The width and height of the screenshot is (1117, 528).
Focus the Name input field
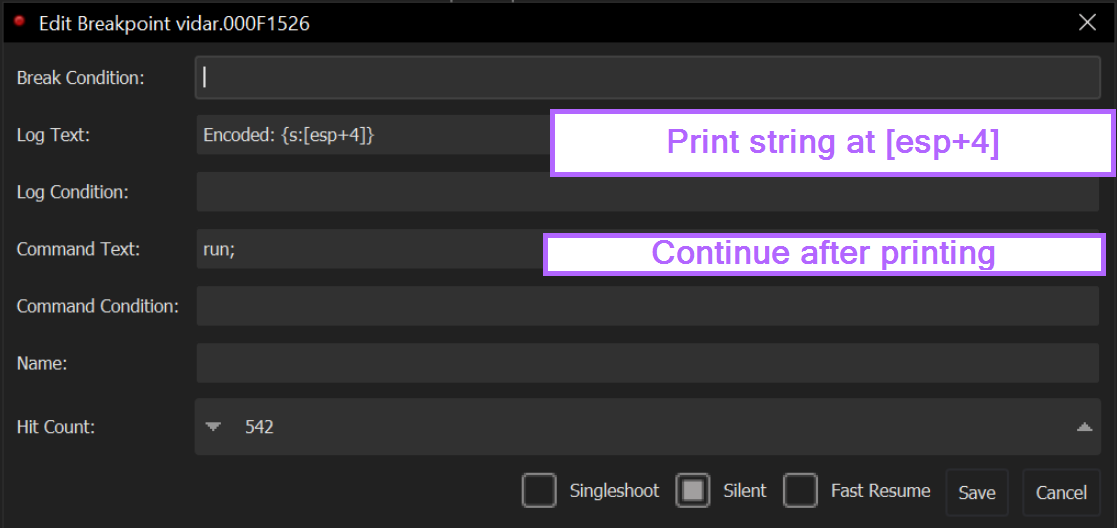648,363
